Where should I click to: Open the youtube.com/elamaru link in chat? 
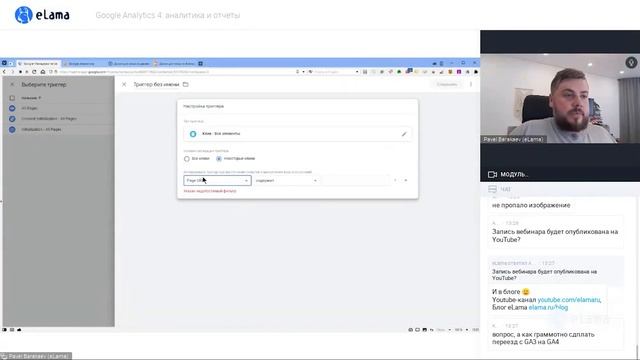pyautogui.click(x=569, y=300)
